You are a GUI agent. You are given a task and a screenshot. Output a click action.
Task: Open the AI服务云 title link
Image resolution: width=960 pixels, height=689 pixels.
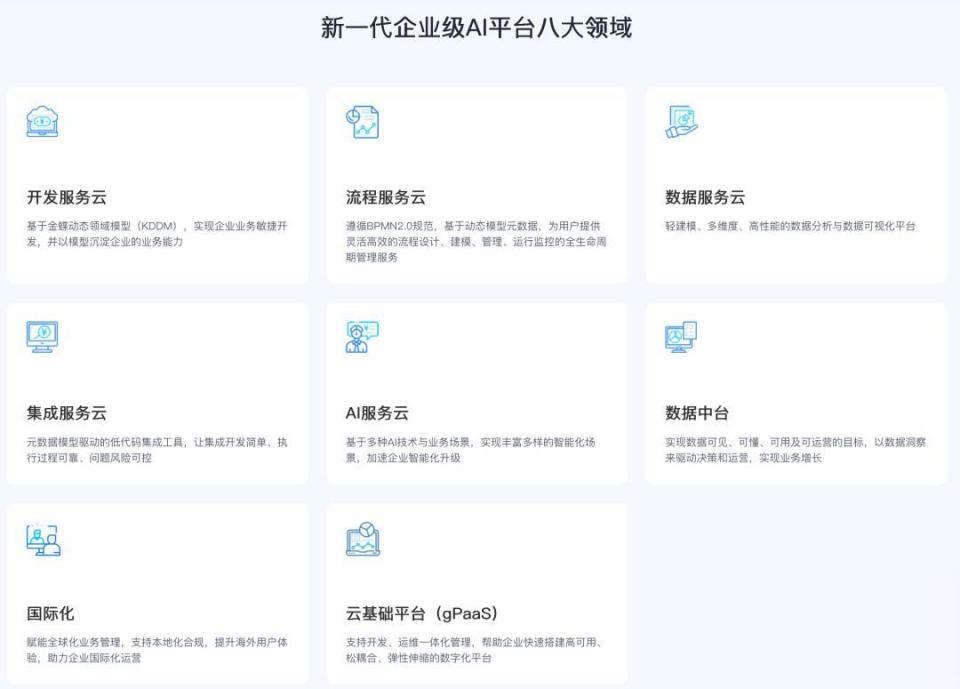tap(377, 413)
